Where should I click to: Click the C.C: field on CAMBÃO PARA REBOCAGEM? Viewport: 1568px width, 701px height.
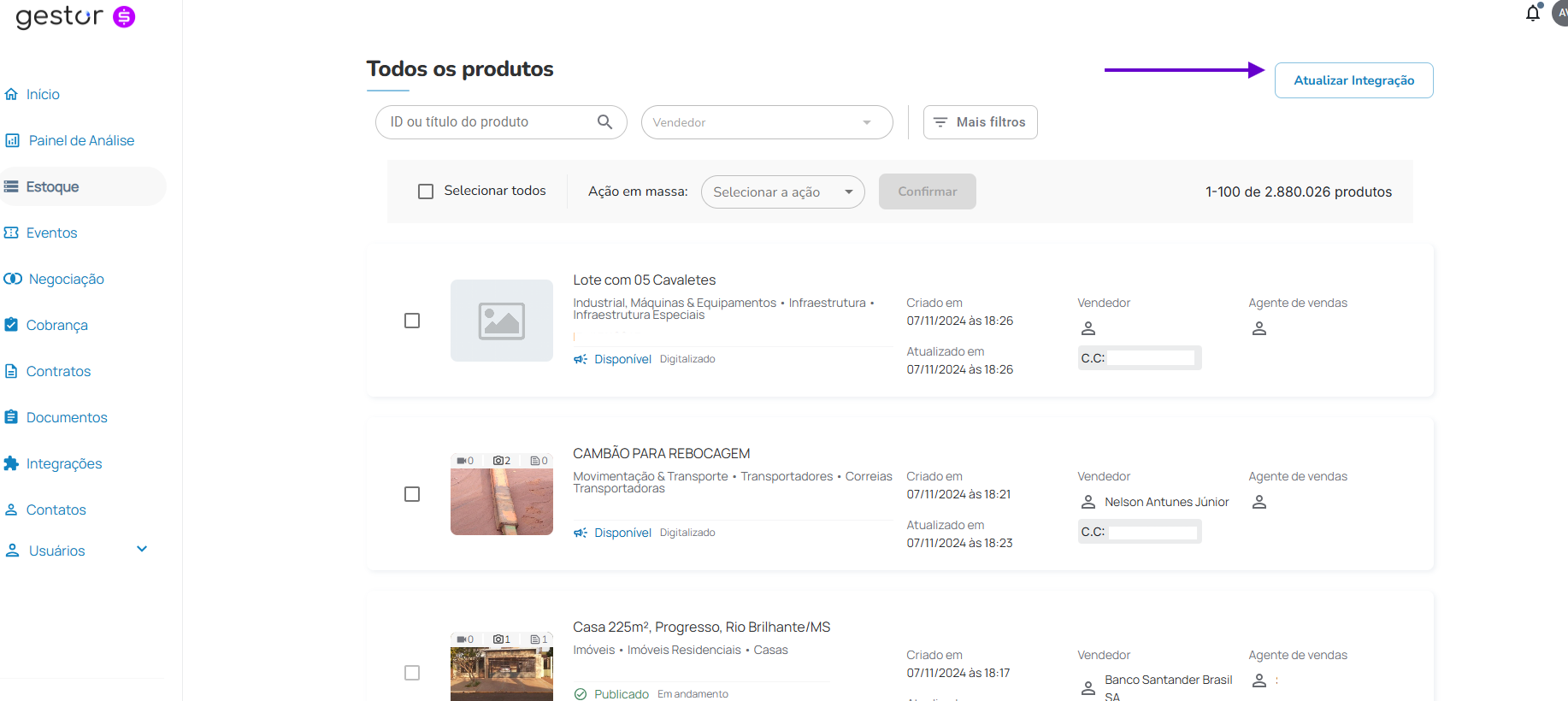click(x=1140, y=532)
